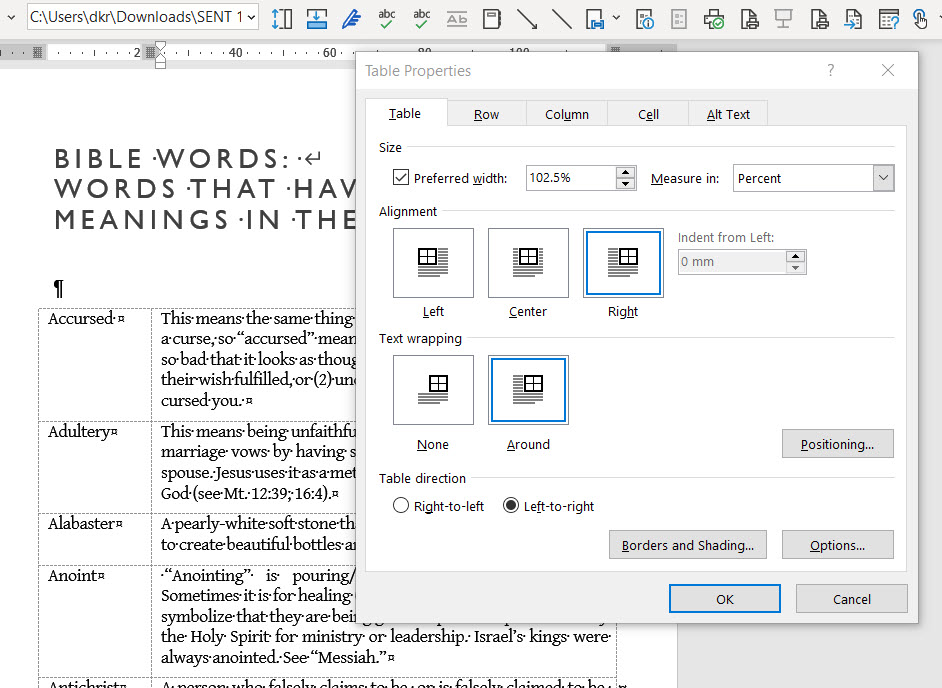
Task: Click the greyed document list icon
Action: 679,19
